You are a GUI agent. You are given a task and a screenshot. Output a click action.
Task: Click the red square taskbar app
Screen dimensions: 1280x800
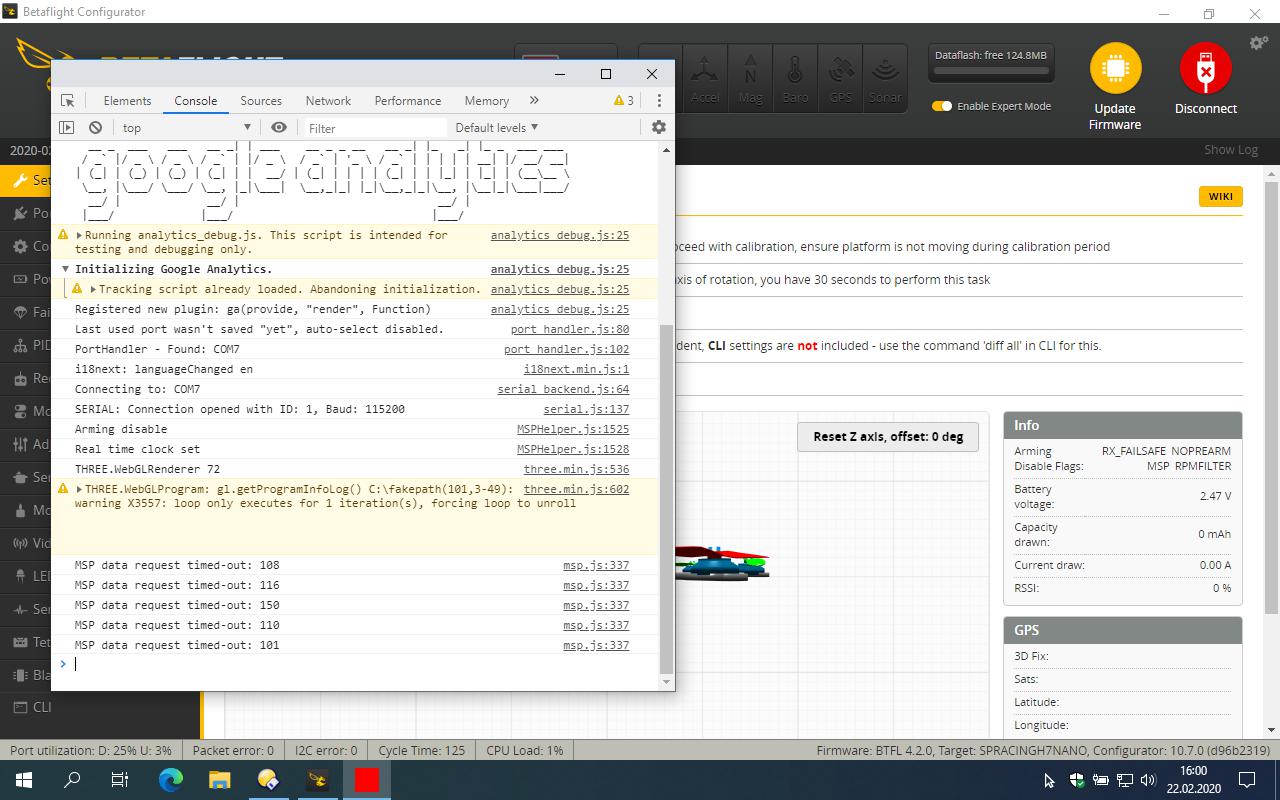[367, 780]
